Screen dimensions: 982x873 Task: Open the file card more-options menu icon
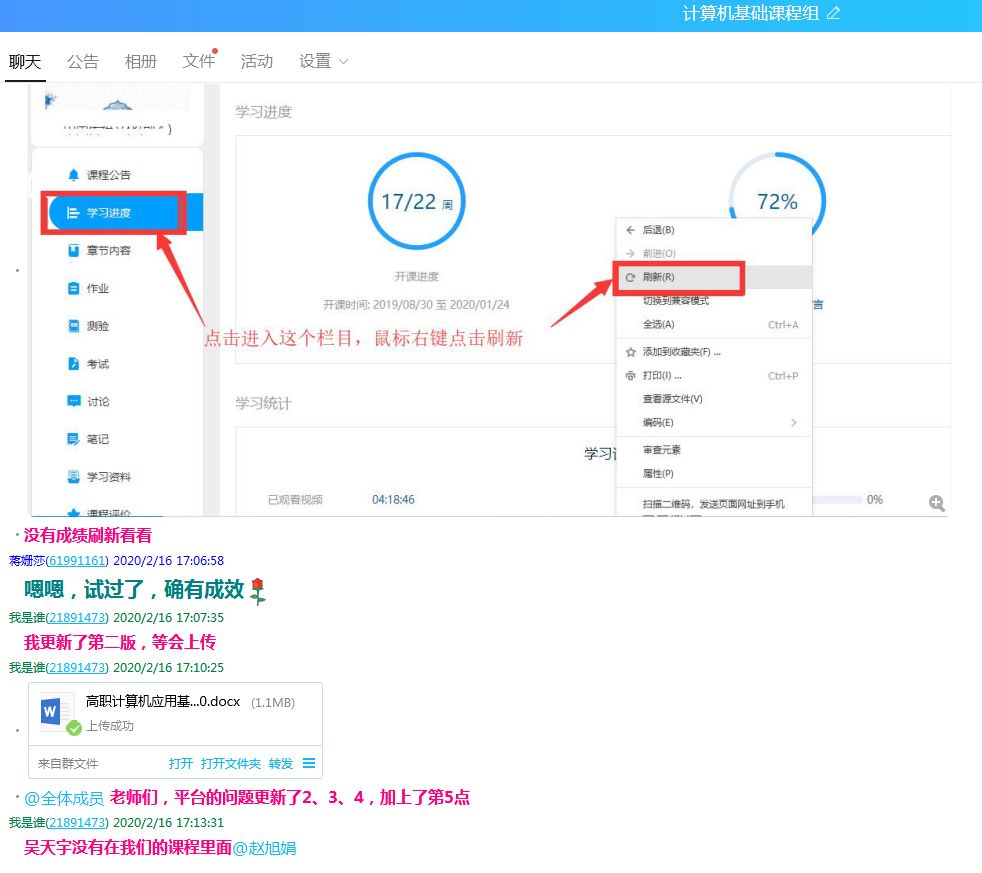tap(309, 763)
